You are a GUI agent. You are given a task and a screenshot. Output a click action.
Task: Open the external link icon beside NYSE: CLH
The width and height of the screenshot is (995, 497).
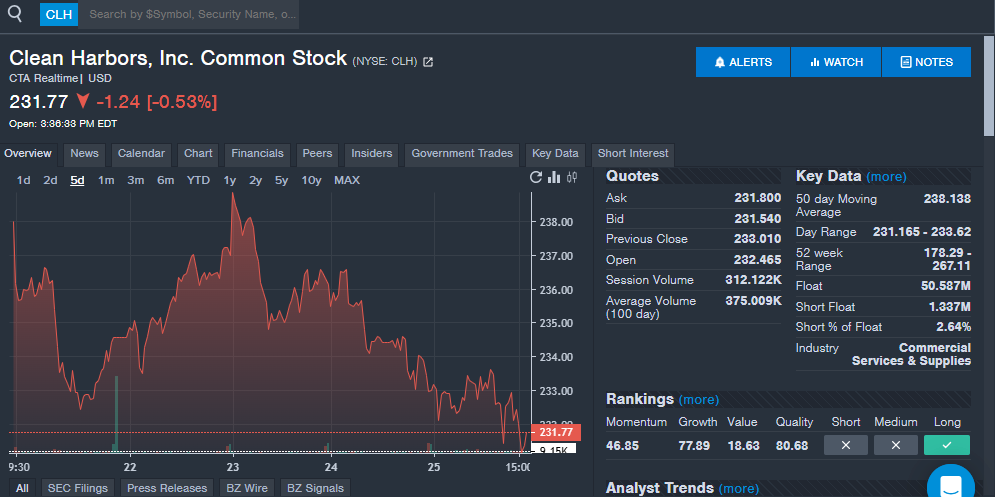coord(428,62)
